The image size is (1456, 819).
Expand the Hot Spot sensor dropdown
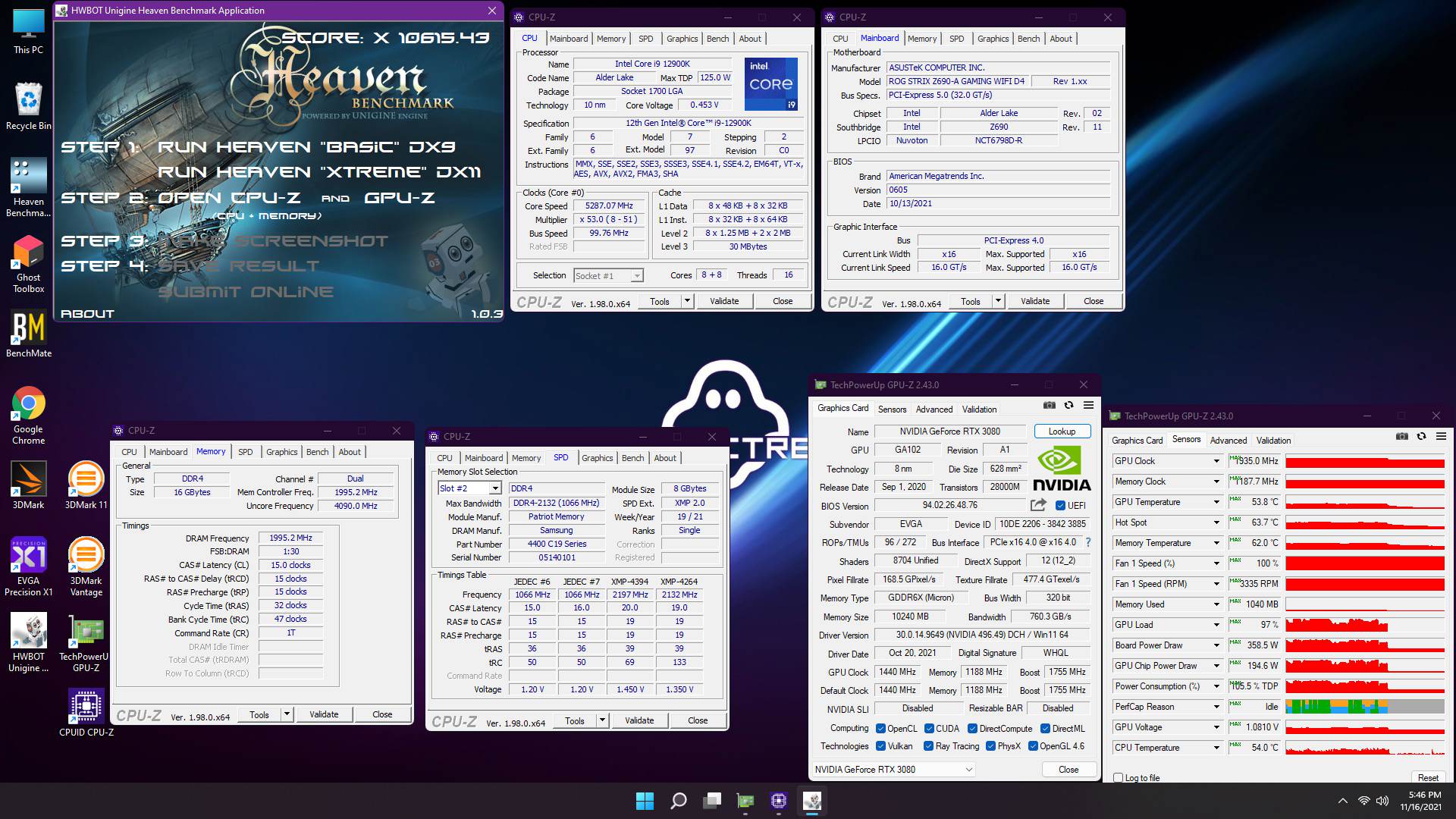[1216, 522]
